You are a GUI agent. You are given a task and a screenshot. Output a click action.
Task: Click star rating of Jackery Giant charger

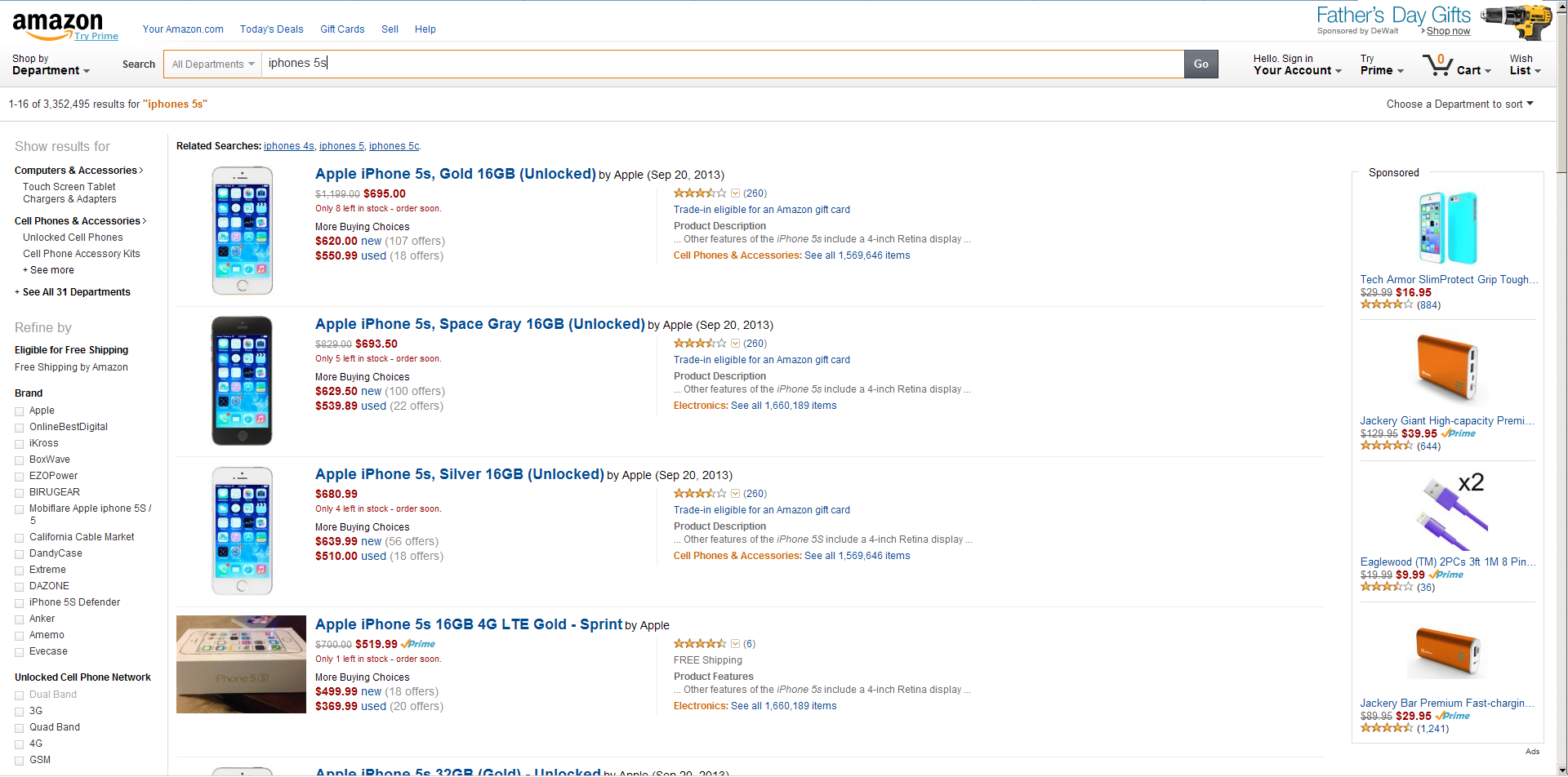pos(1387,446)
